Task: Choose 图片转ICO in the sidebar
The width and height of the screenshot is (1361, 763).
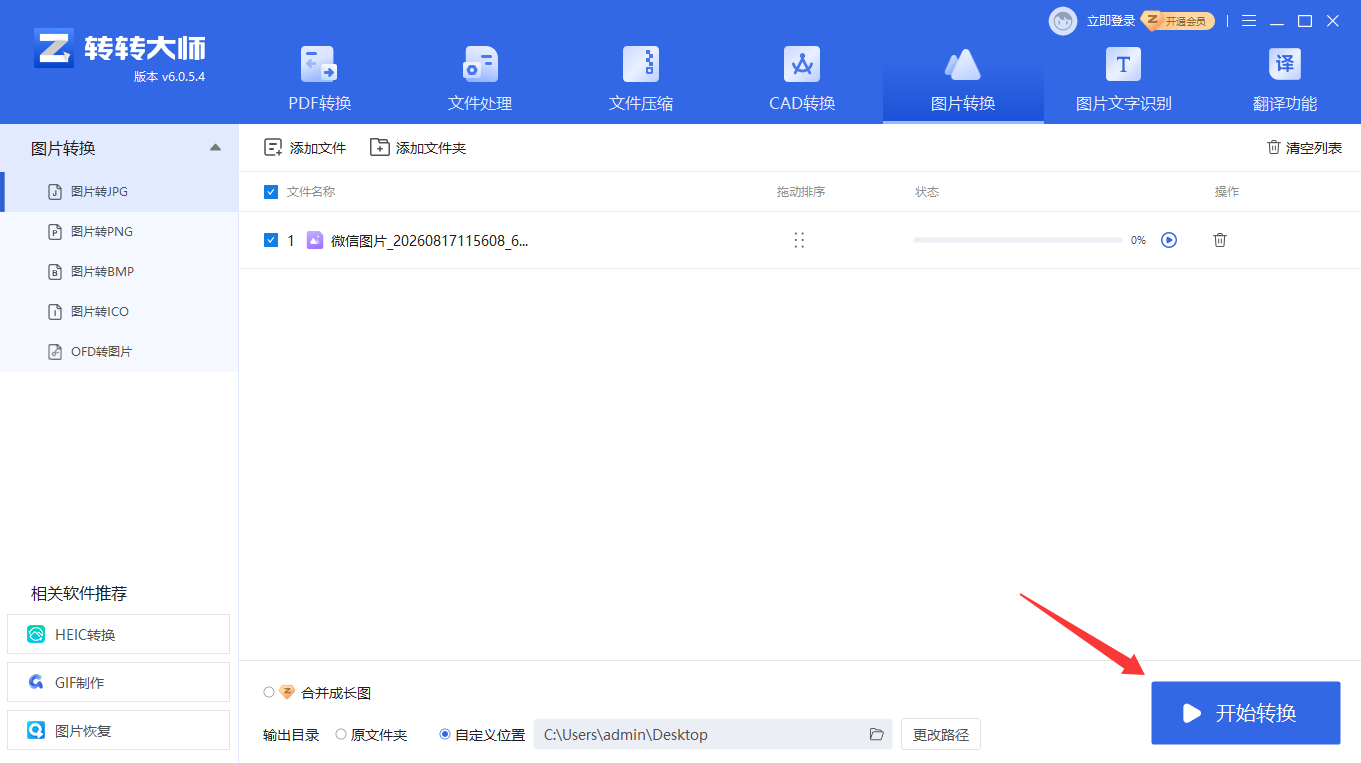Action: pos(120,312)
